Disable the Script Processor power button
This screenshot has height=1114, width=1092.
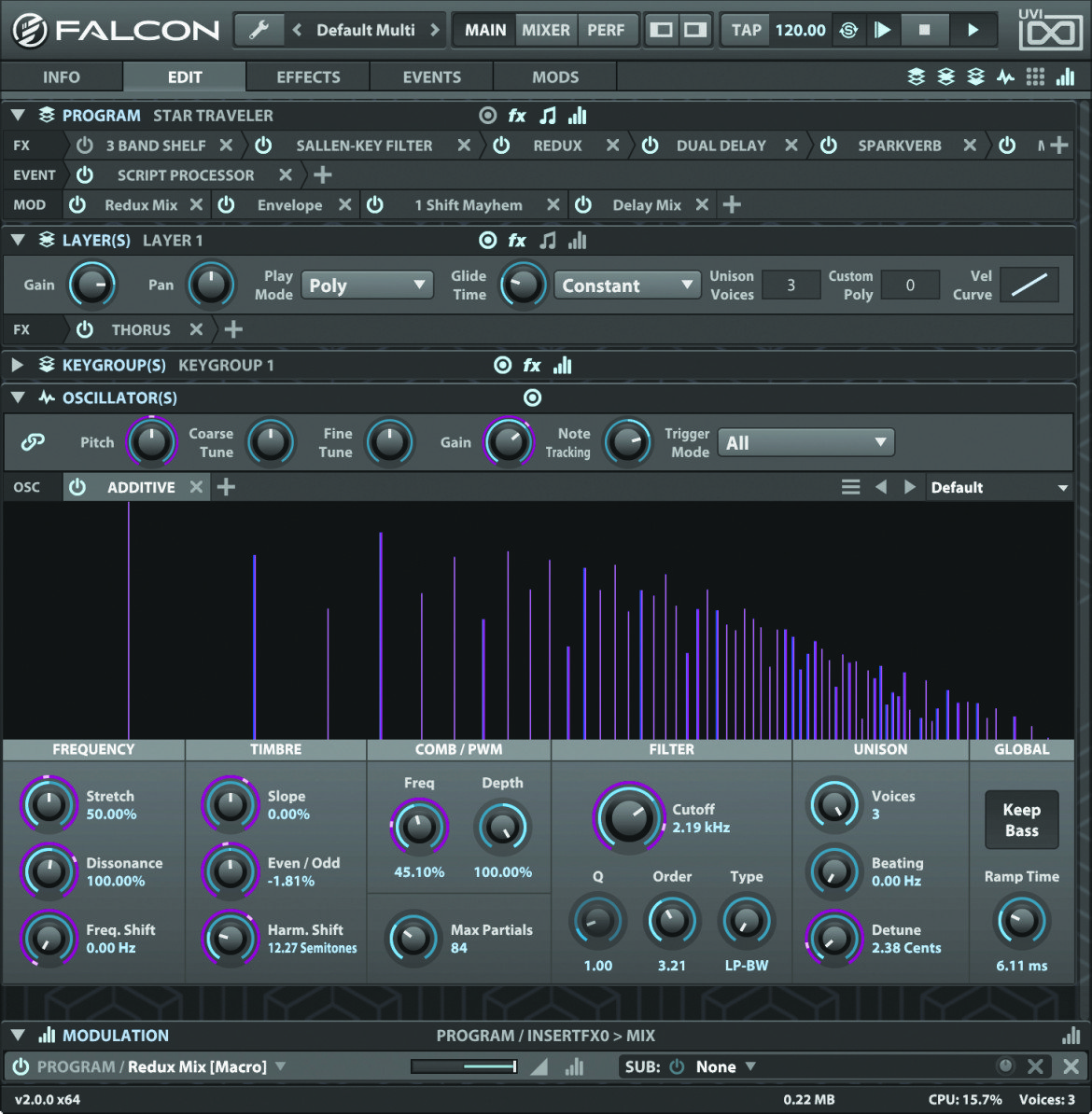tap(85, 174)
